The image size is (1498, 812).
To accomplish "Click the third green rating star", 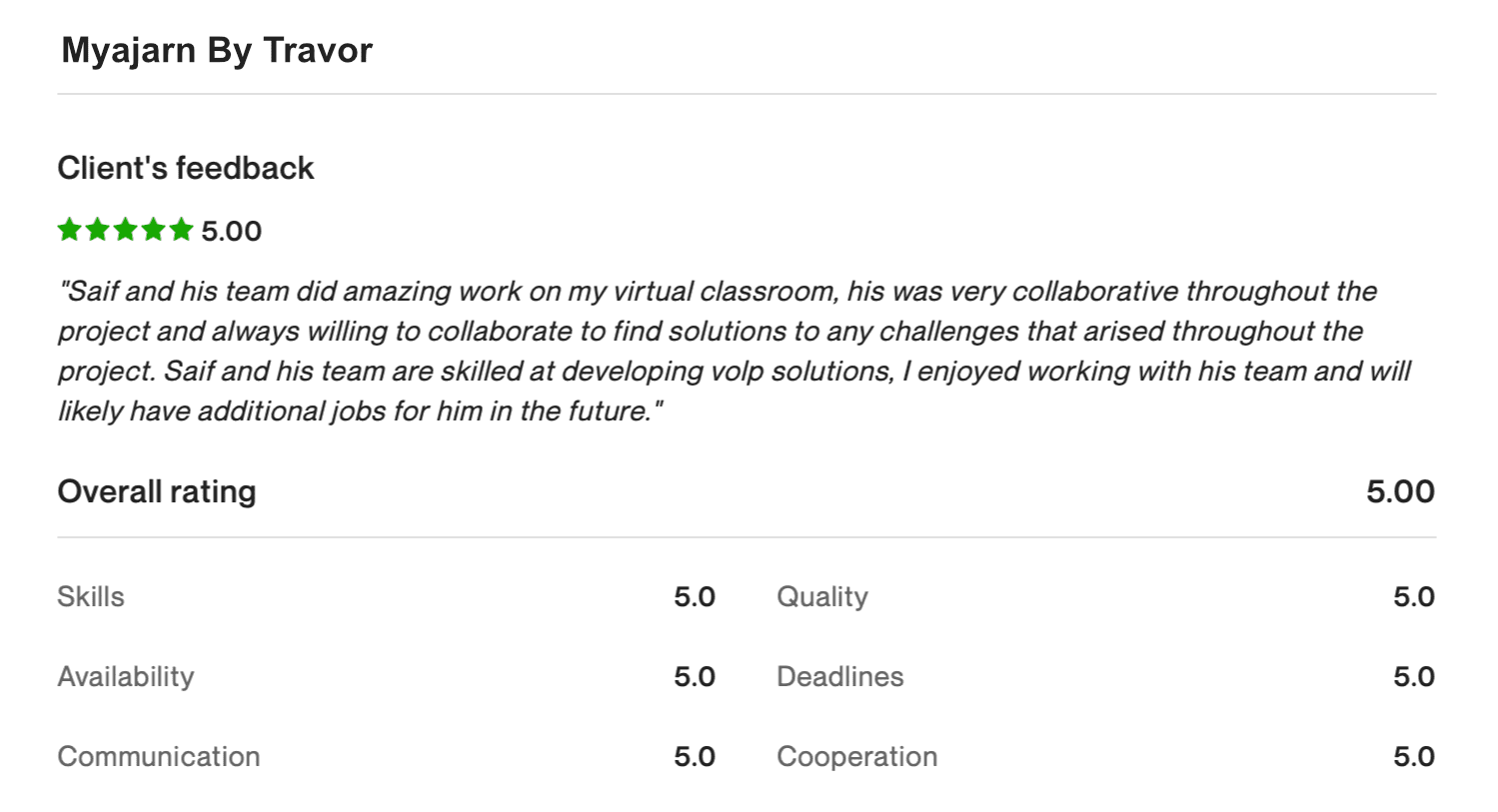I will coord(125,231).
